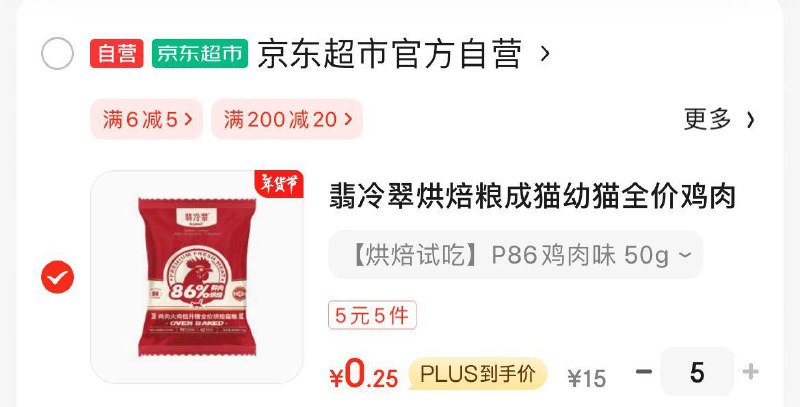Decrease the quantity with the minus icon
Viewport: 800px width, 407px height.
point(644,372)
